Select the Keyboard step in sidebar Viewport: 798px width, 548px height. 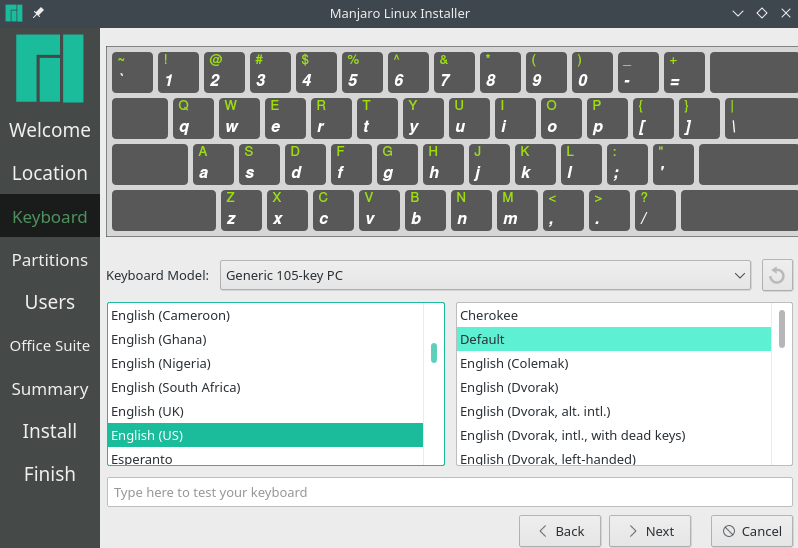click(50, 217)
